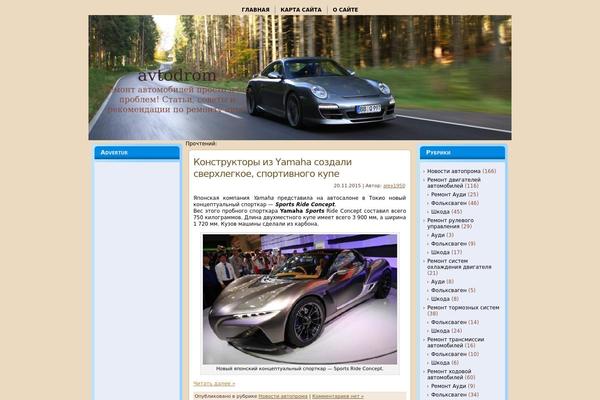Screen dimensions: 600x400
Task: Open Ремонт рулевого управления category
Action: [x=450, y=223]
